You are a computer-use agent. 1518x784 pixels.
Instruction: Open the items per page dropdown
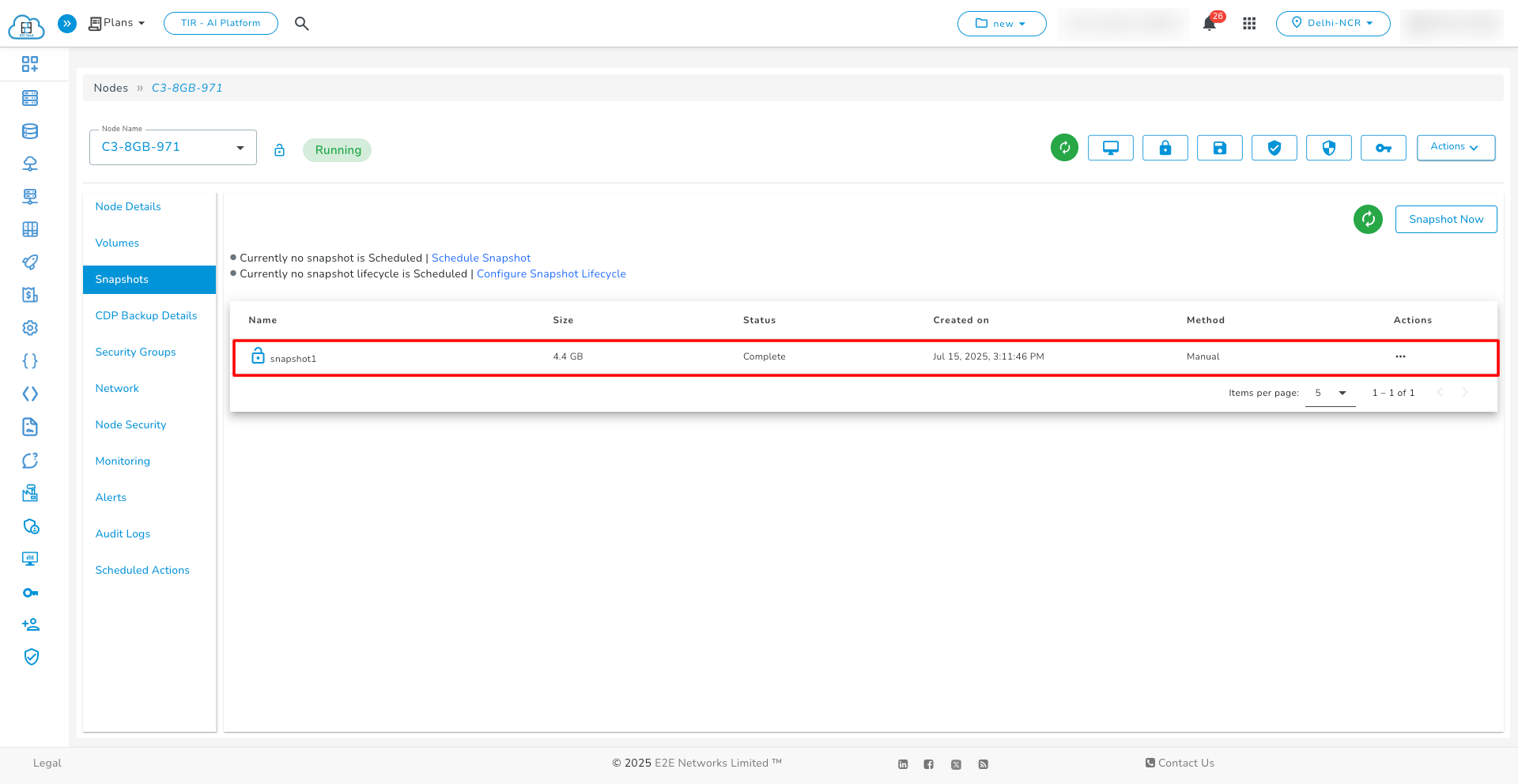pyautogui.click(x=1329, y=393)
